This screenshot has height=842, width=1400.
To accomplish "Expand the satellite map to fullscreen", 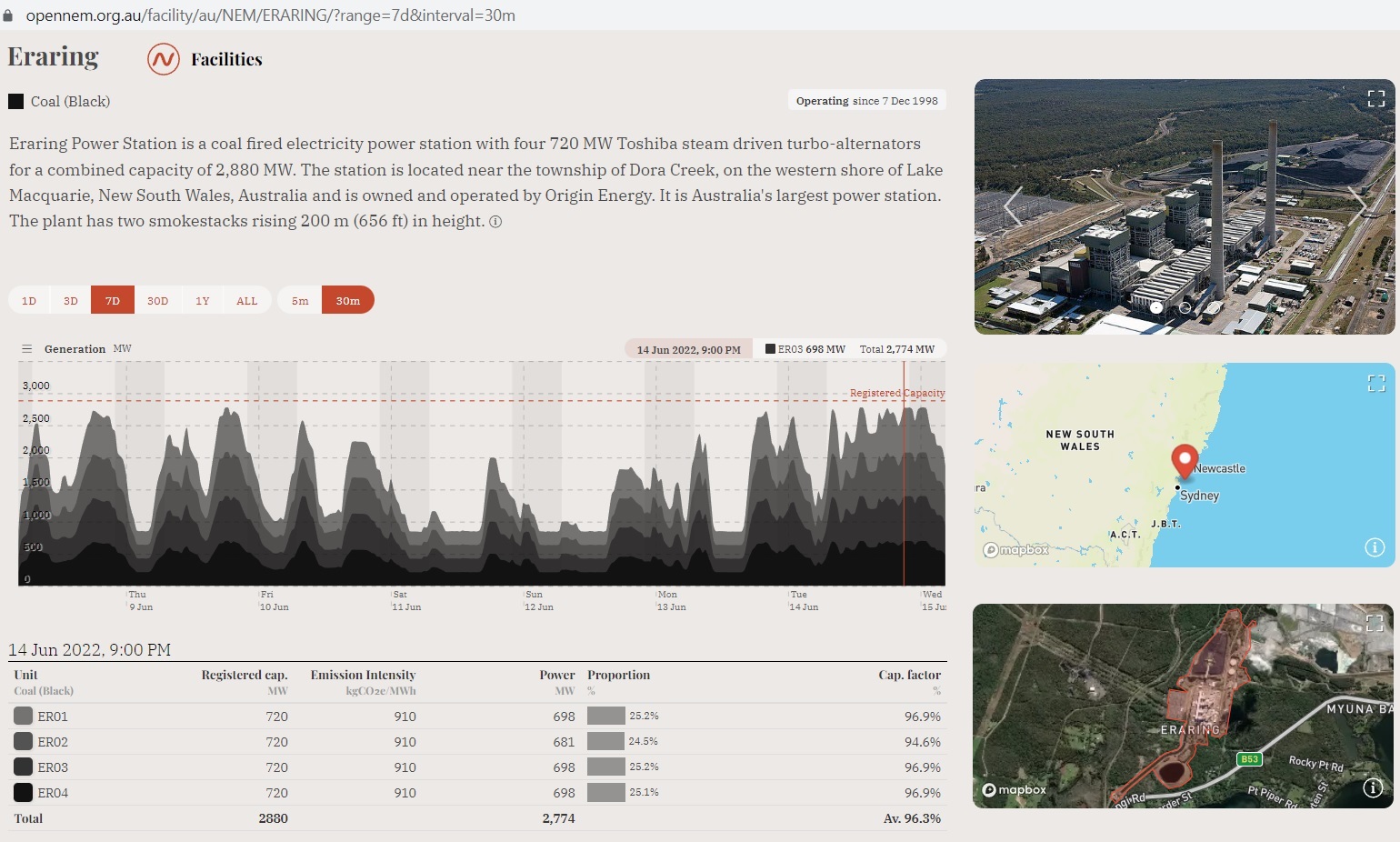I will pos(1375,623).
